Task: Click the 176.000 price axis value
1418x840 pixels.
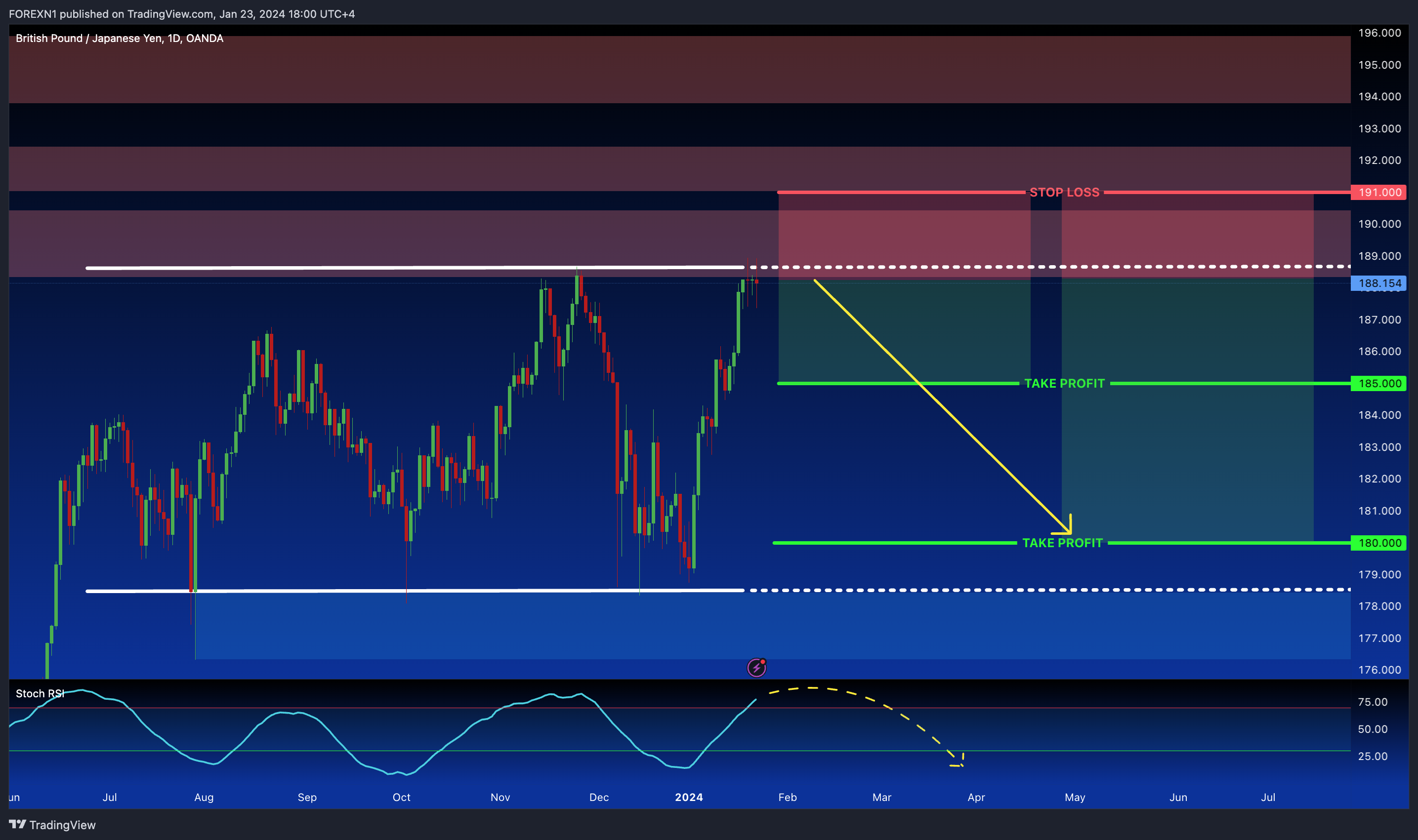Action: 1379,670
